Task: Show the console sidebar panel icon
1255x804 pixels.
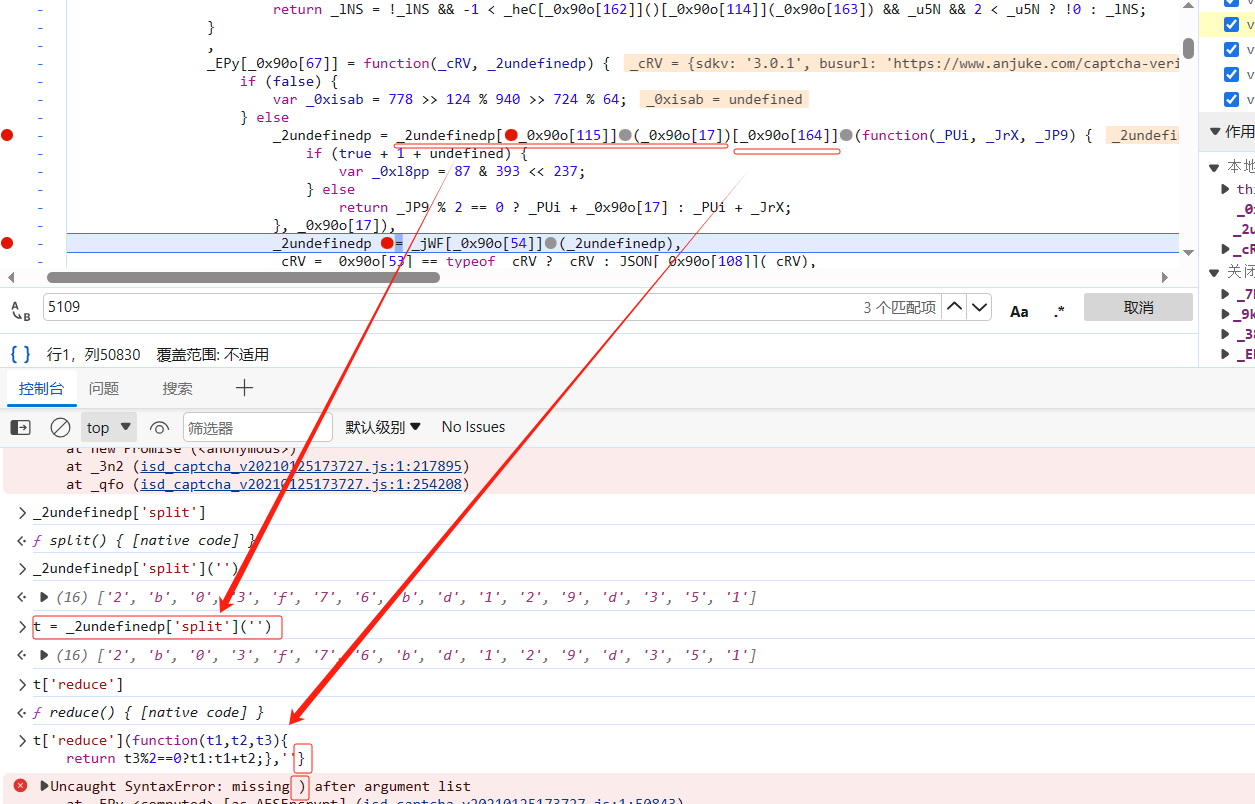Action: 20,427
